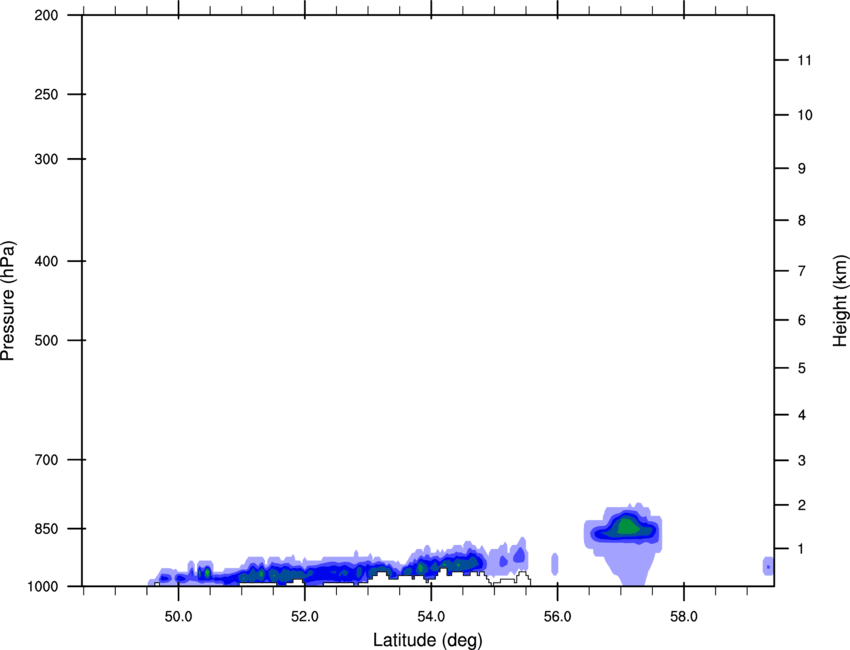Click the 52.0 latitude tick label
Viewport: 850px width, 650px height.
[x=305, y=617]
